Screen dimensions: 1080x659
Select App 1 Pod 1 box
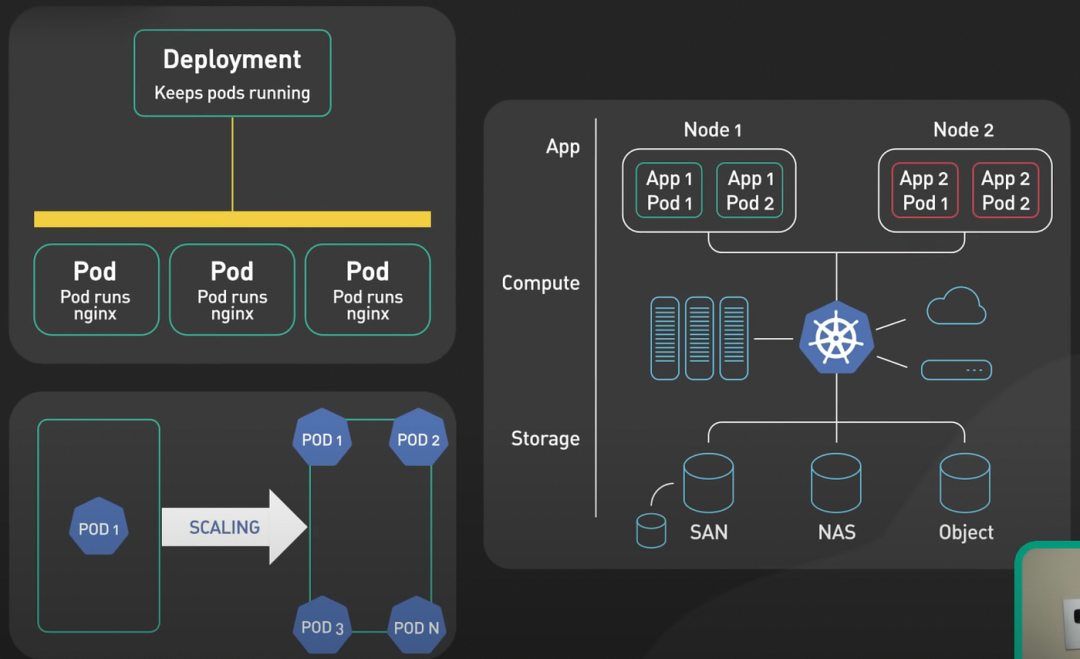(669, 190)
